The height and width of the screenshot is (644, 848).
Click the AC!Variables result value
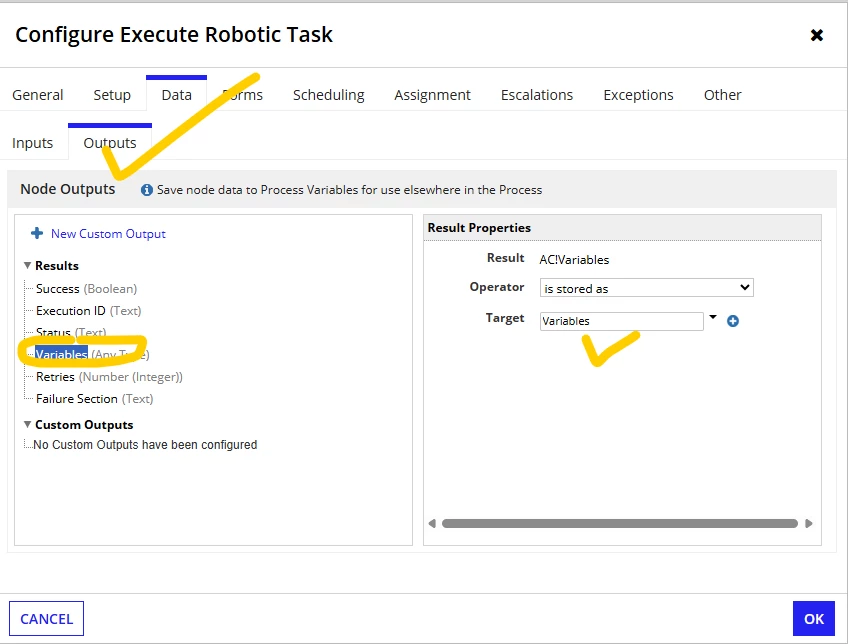[x=574, y=260]
